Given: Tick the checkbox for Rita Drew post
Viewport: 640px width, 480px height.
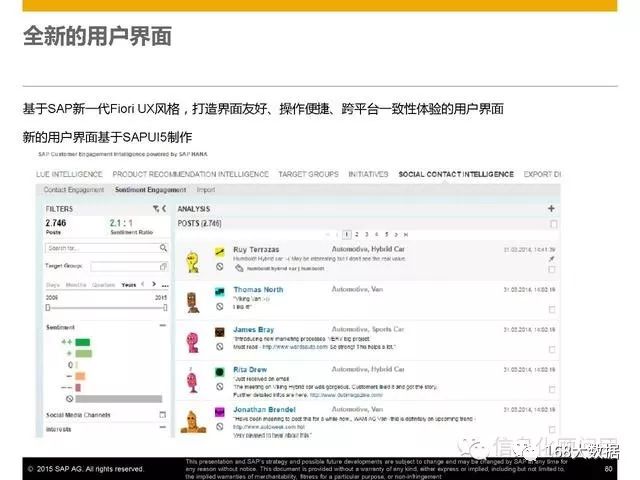Looking at the screenshot, I should [x=552, y=389].
